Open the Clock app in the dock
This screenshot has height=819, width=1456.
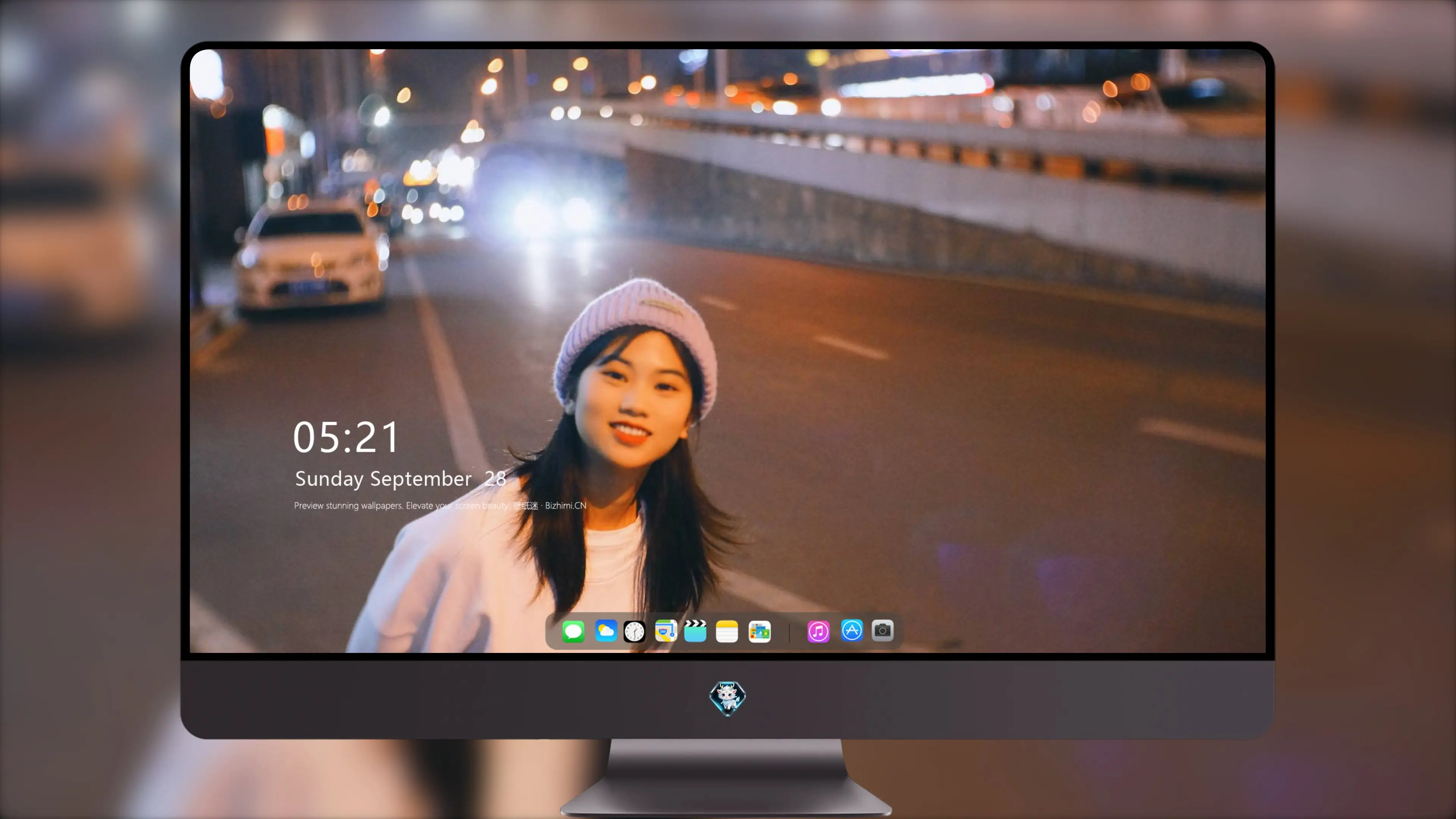click(634, 631)
